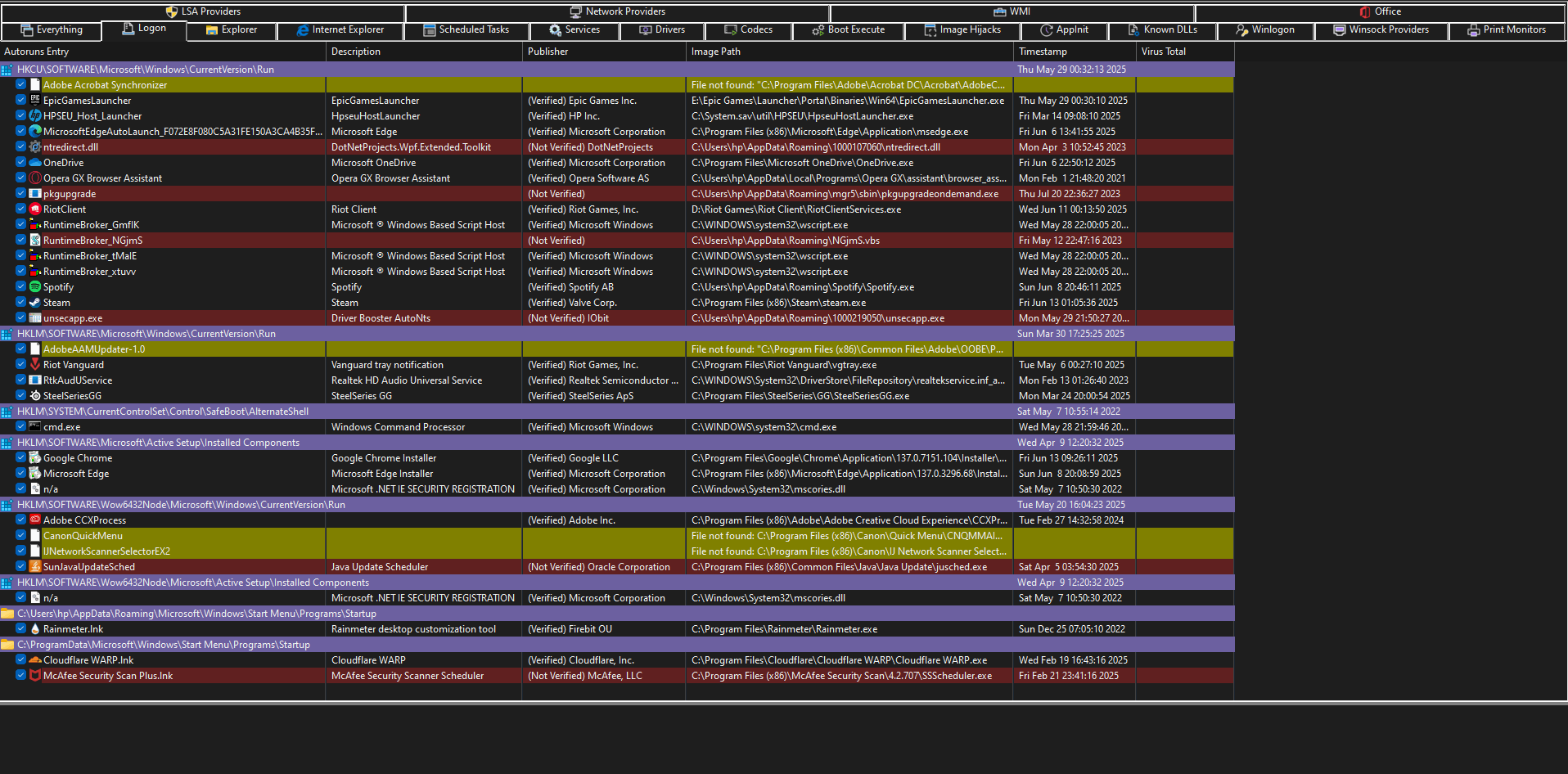The image size is (1568, 774).
Task: Click the unsecapp.exe entry icon
Action: [x=35, y=318]
